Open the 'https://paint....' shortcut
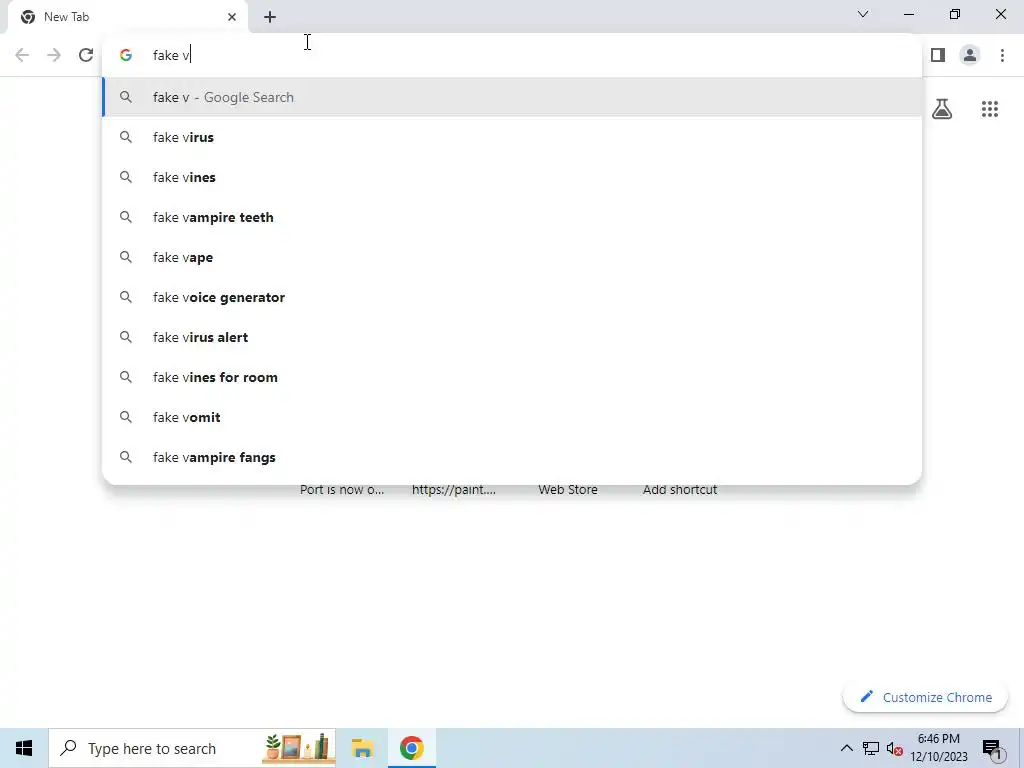The image size is (1024, 768). coord(454,490)
